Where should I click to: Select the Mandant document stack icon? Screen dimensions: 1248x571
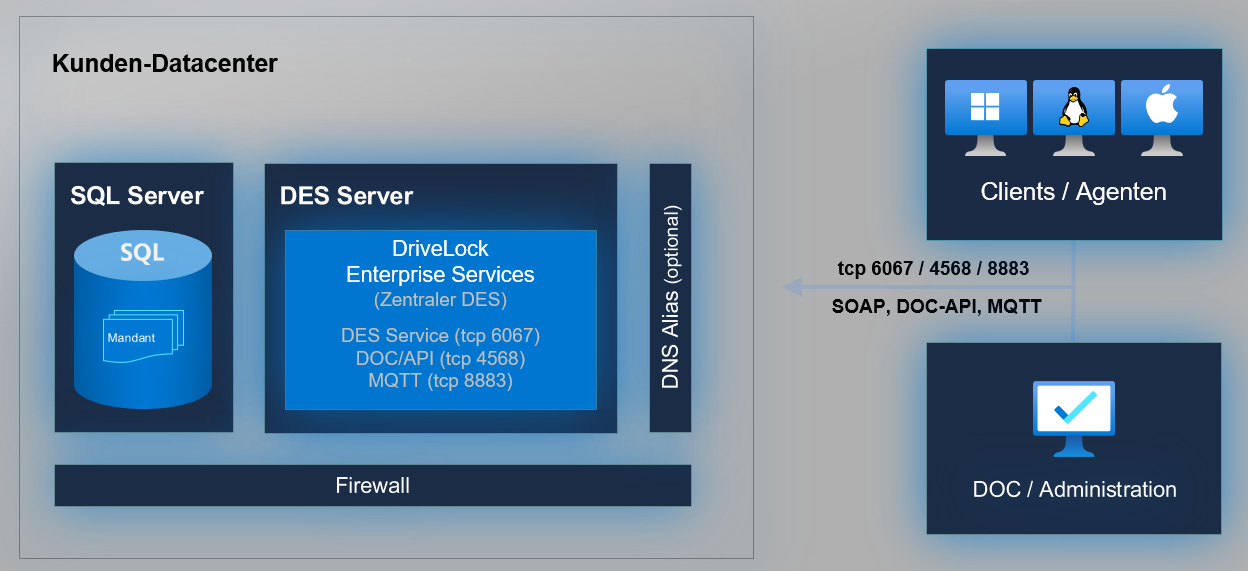click(x=140, y=336)
